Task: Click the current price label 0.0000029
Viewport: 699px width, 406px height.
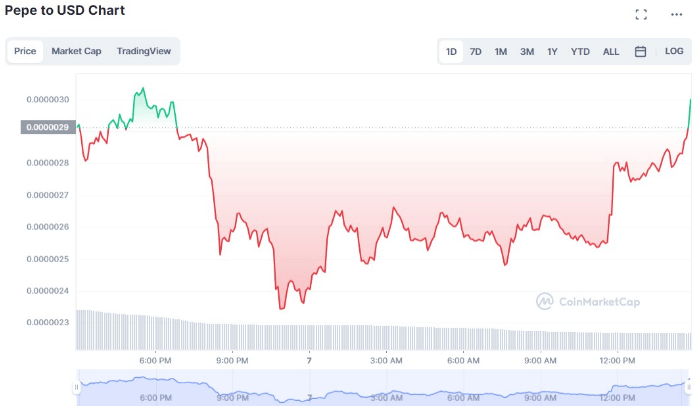Action: tap(48, 127)
